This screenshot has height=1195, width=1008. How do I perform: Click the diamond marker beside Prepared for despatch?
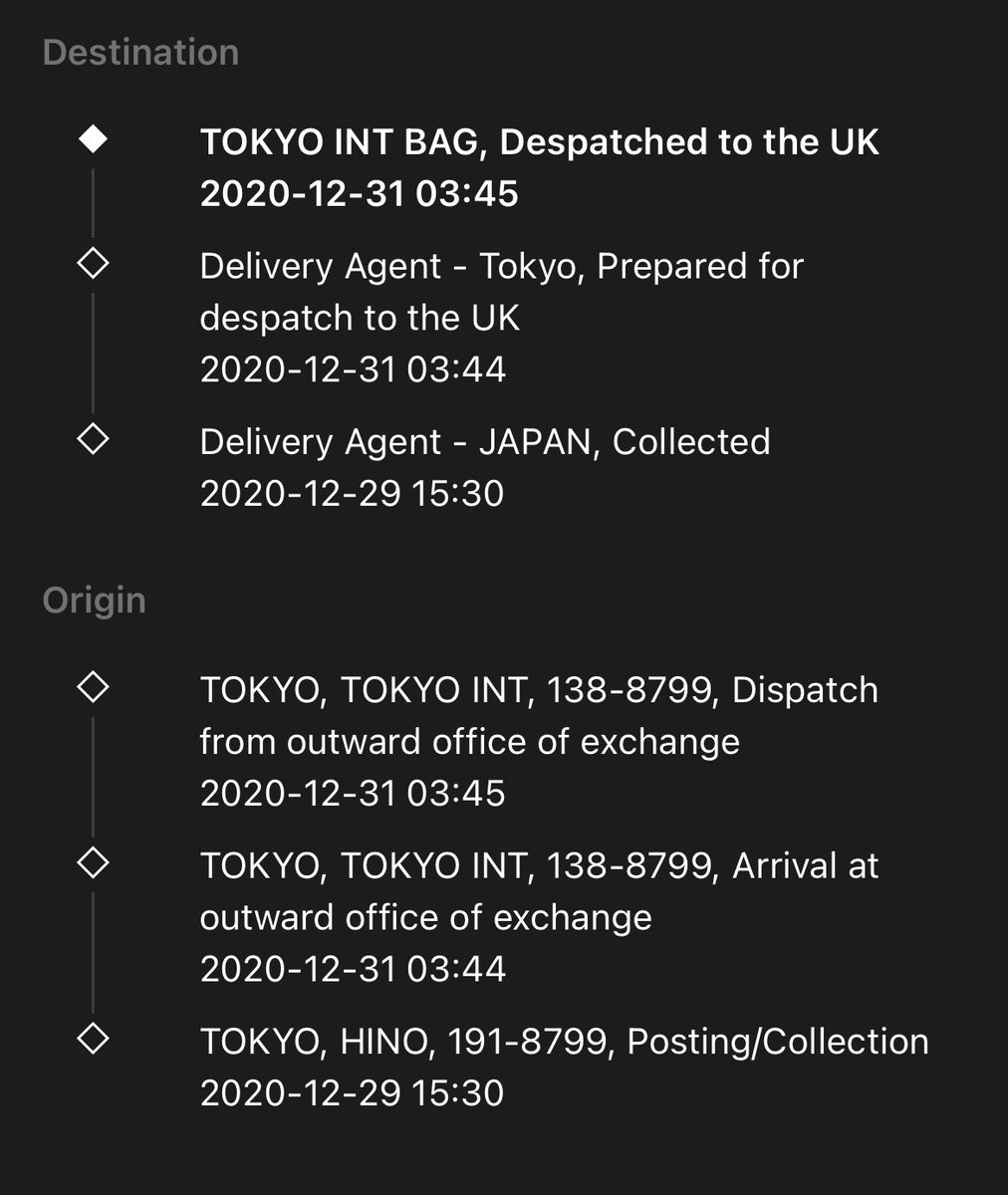pyautogui.click(x=93, y=264)
